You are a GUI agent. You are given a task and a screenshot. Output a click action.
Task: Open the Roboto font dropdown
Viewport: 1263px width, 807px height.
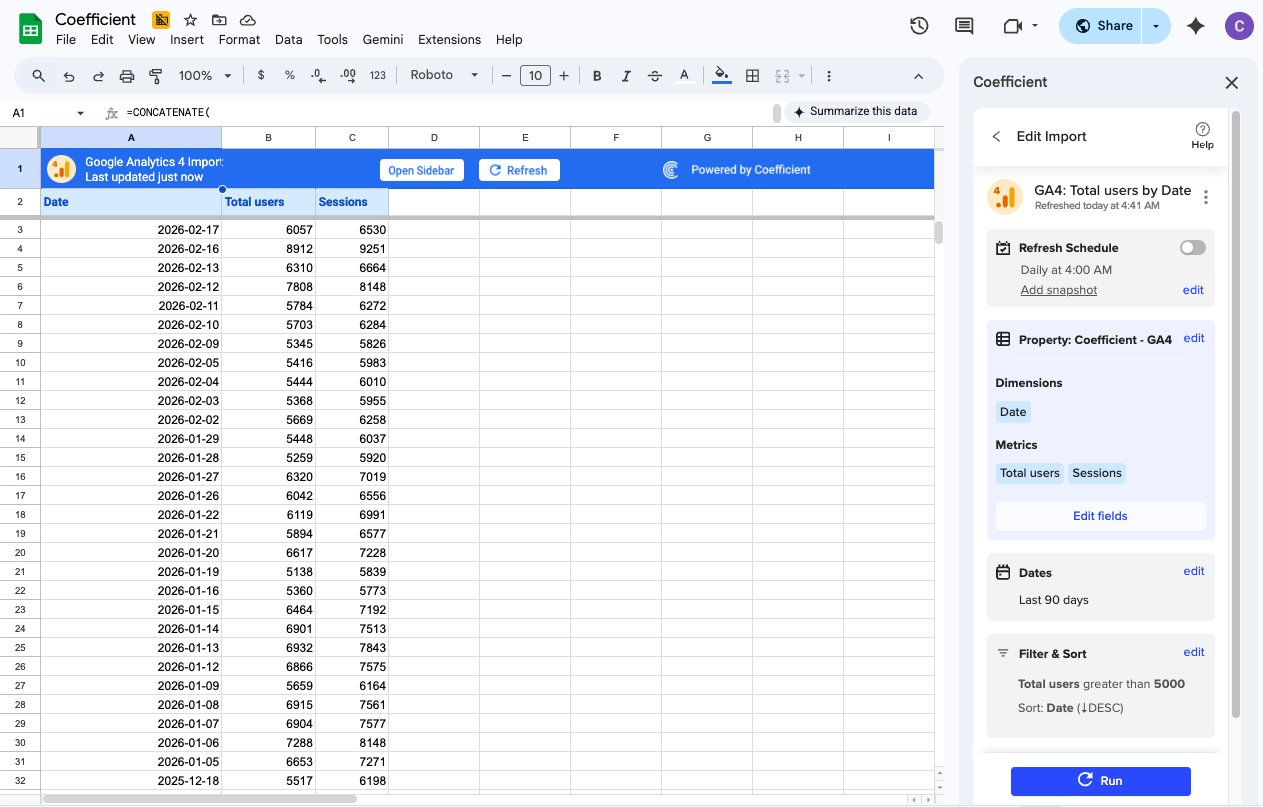click(443, 75)
